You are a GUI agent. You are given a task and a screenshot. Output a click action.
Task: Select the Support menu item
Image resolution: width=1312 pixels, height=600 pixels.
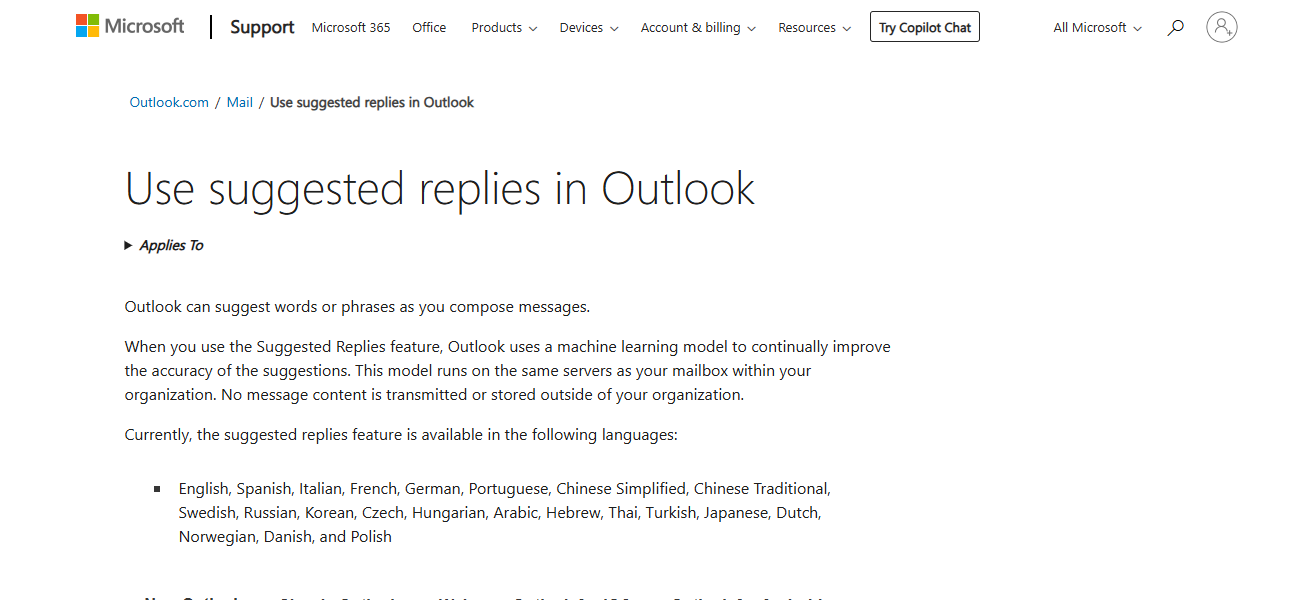pyautogui.click(x=261, y=27)
